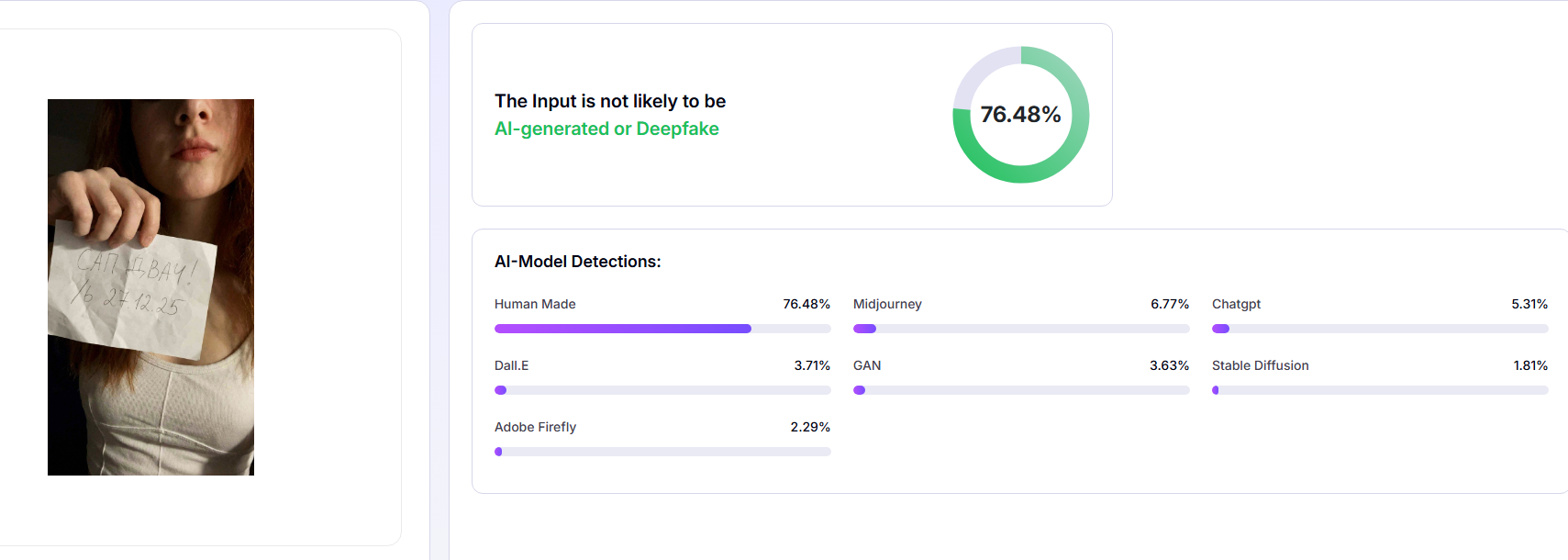The width and height of the screenshot is (1568, 560).
Task: Select the "AI-Model Detections:" heading
Action: click(x=577, y=262)
